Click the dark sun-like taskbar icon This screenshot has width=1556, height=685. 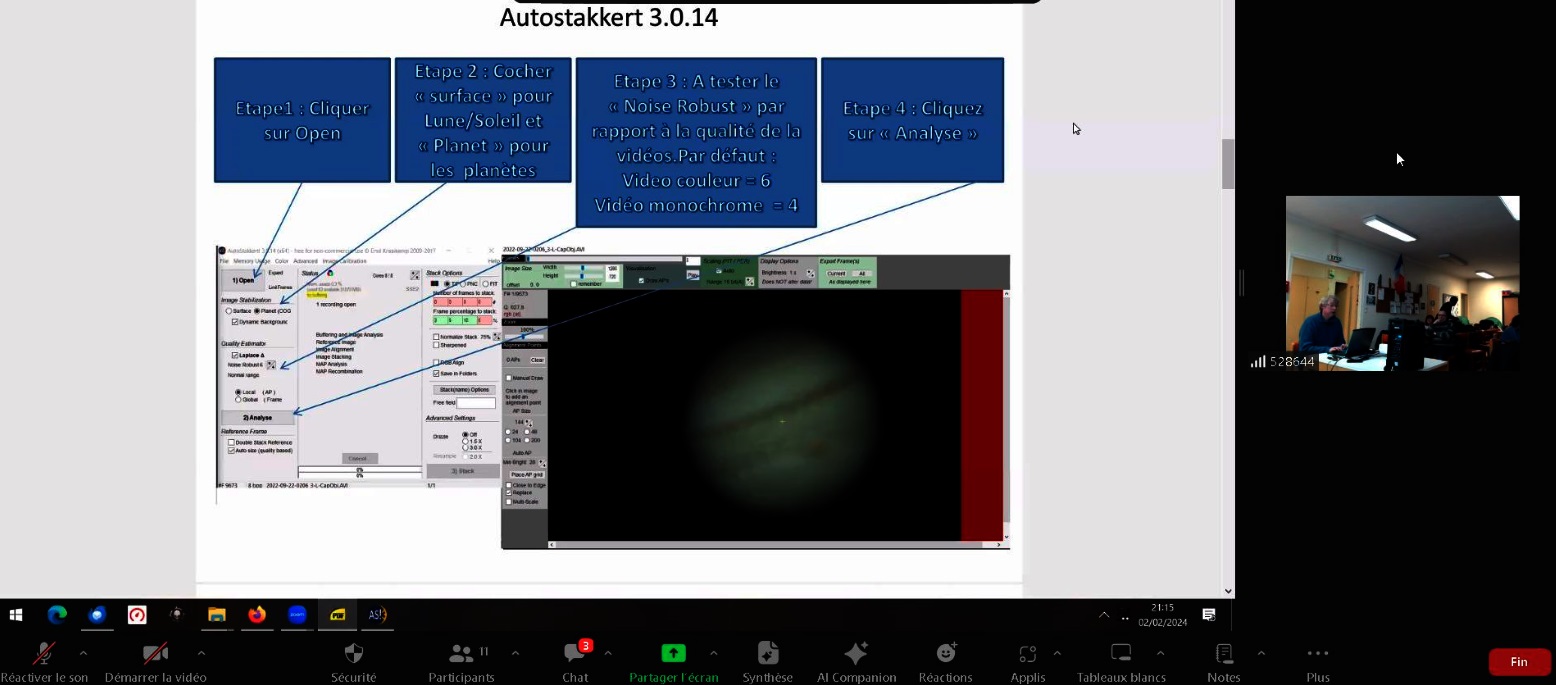tap(177, 615)
